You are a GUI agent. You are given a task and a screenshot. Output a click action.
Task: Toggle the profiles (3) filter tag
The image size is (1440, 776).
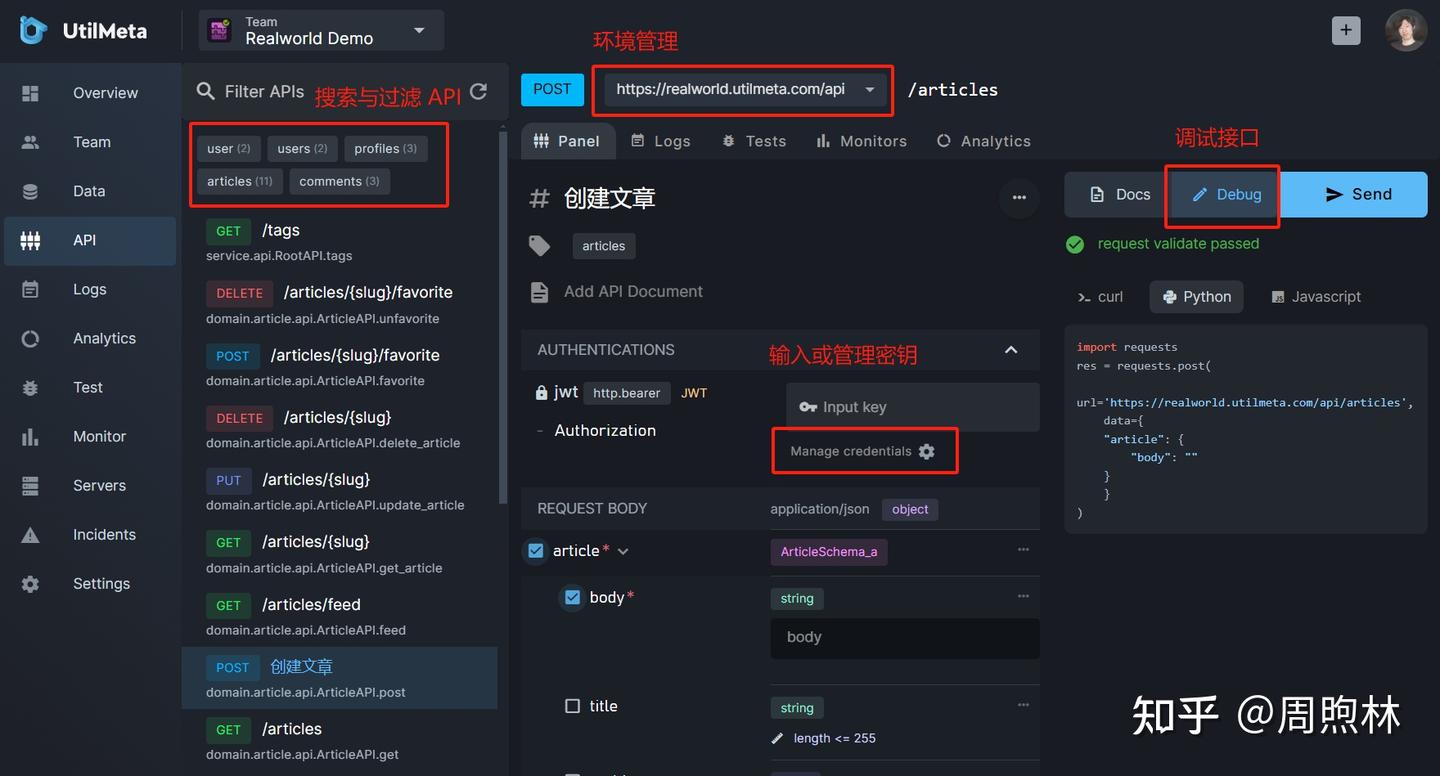click(386, 149)
